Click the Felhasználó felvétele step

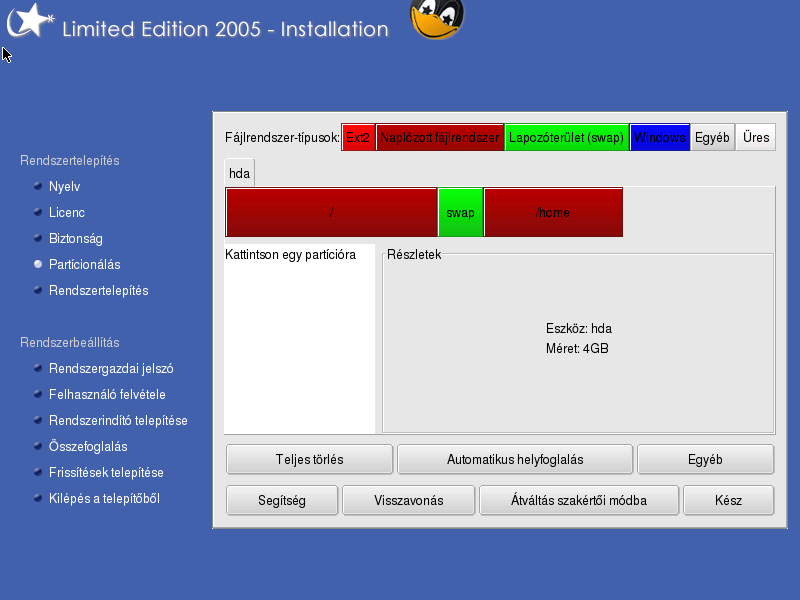click(107, 394)
